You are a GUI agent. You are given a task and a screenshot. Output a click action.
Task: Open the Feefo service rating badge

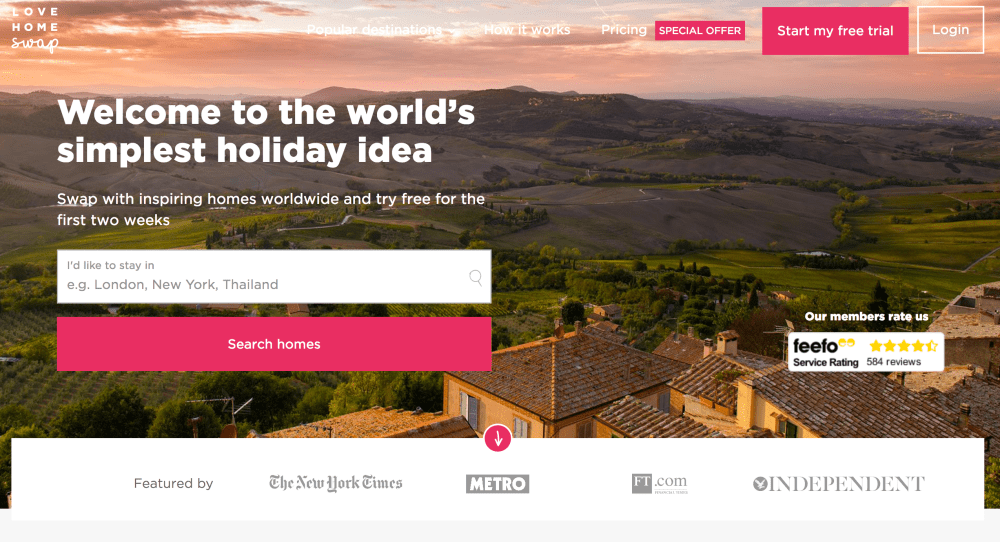(x=865, y=352)
